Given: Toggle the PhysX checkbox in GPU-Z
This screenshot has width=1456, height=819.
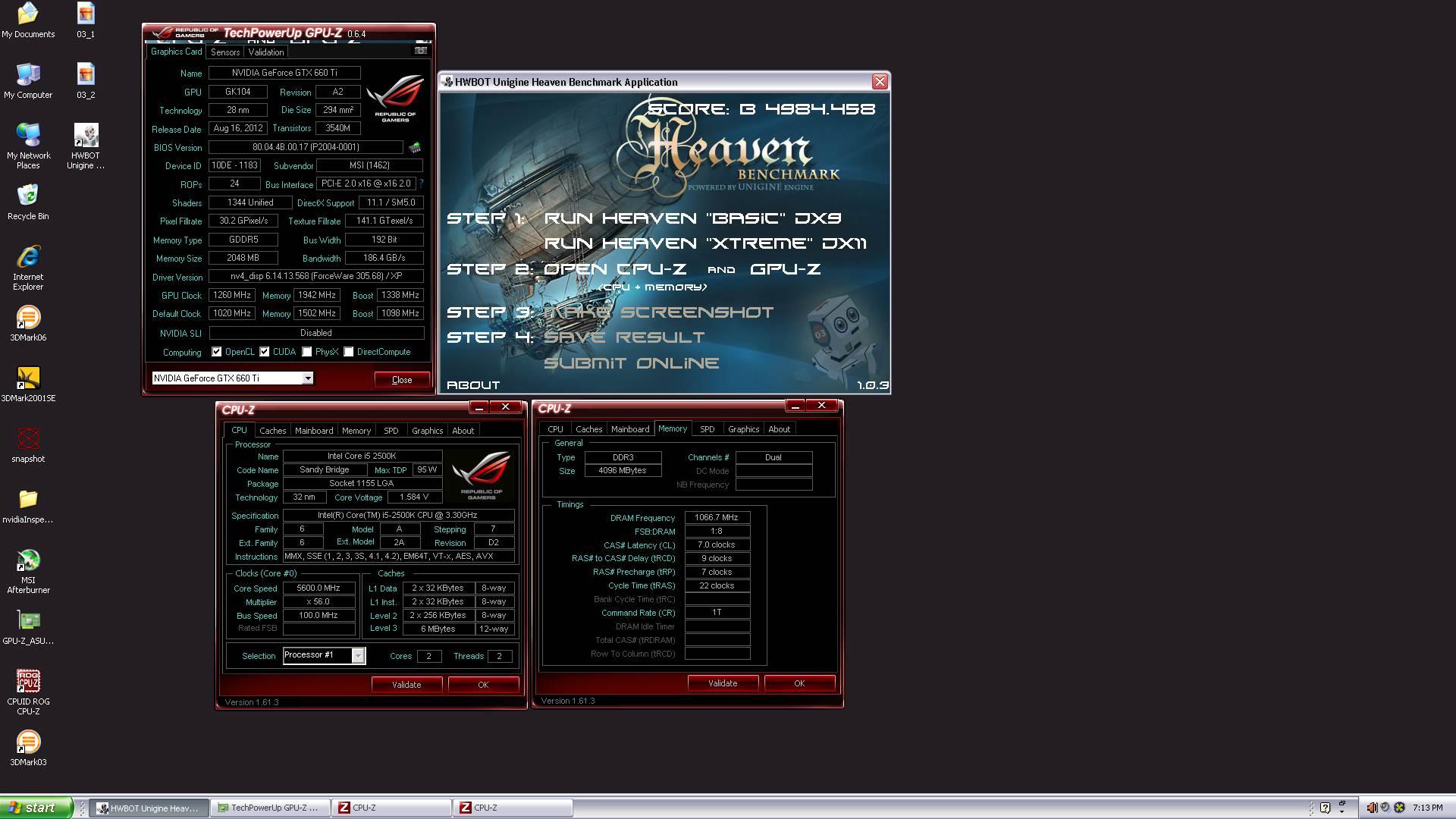Looking at the screenshot, I should tap(307, 352).
